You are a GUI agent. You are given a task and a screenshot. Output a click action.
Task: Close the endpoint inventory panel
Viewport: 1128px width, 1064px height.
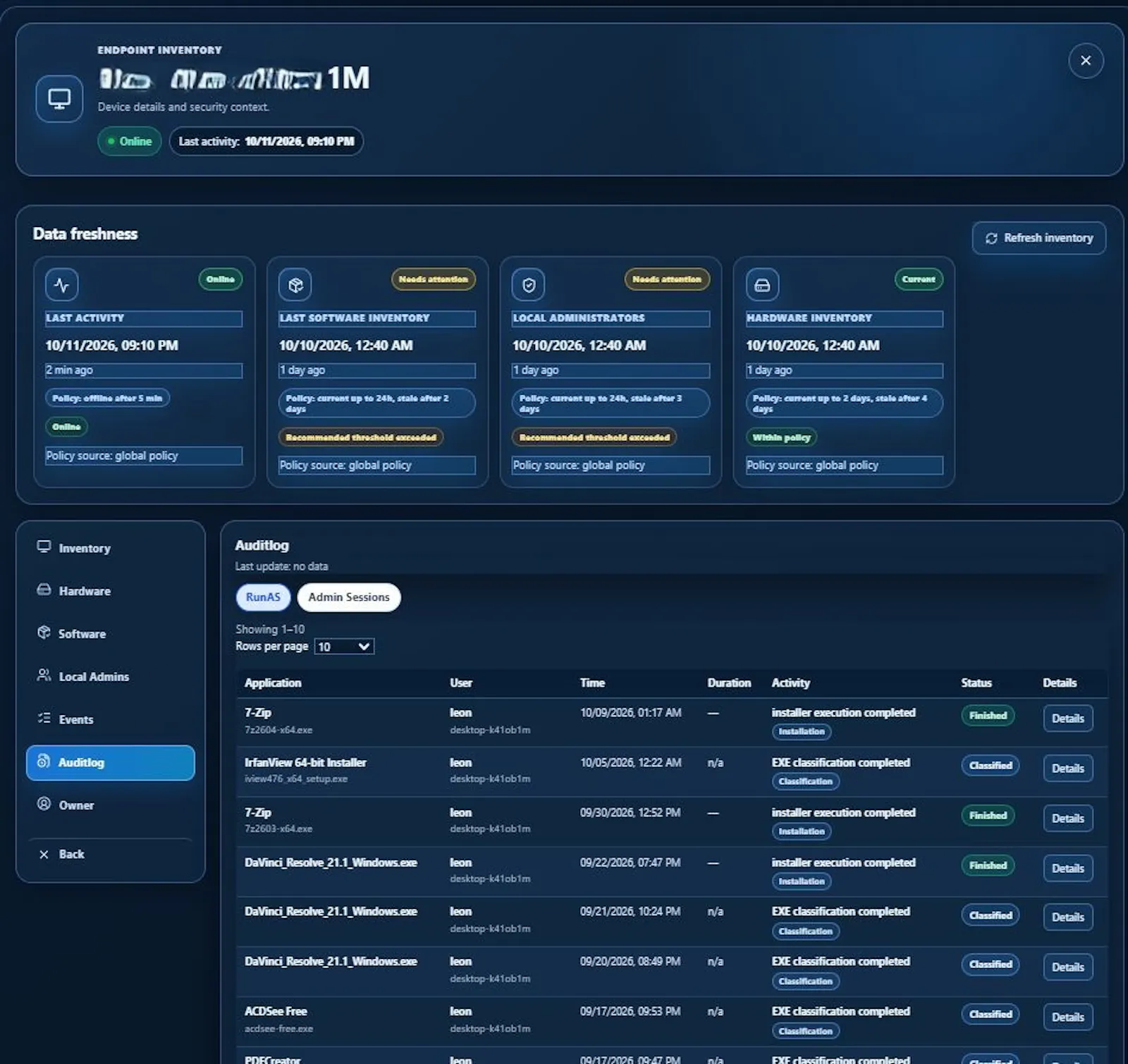(1086, 61)
